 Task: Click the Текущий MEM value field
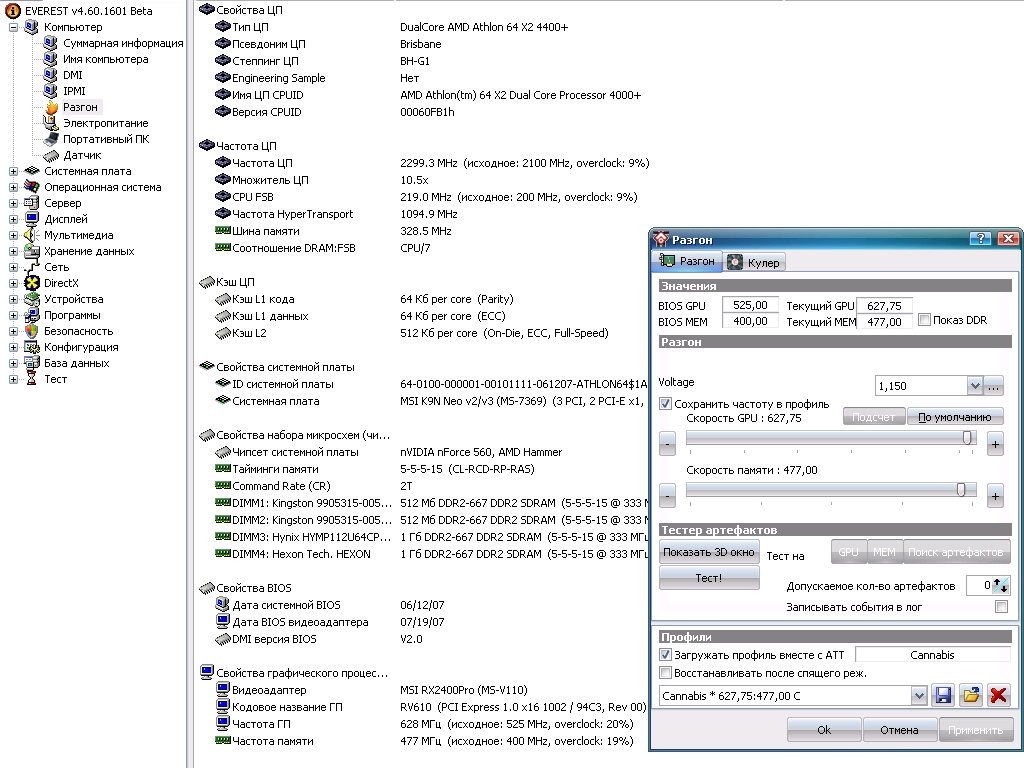click(884, 321)
